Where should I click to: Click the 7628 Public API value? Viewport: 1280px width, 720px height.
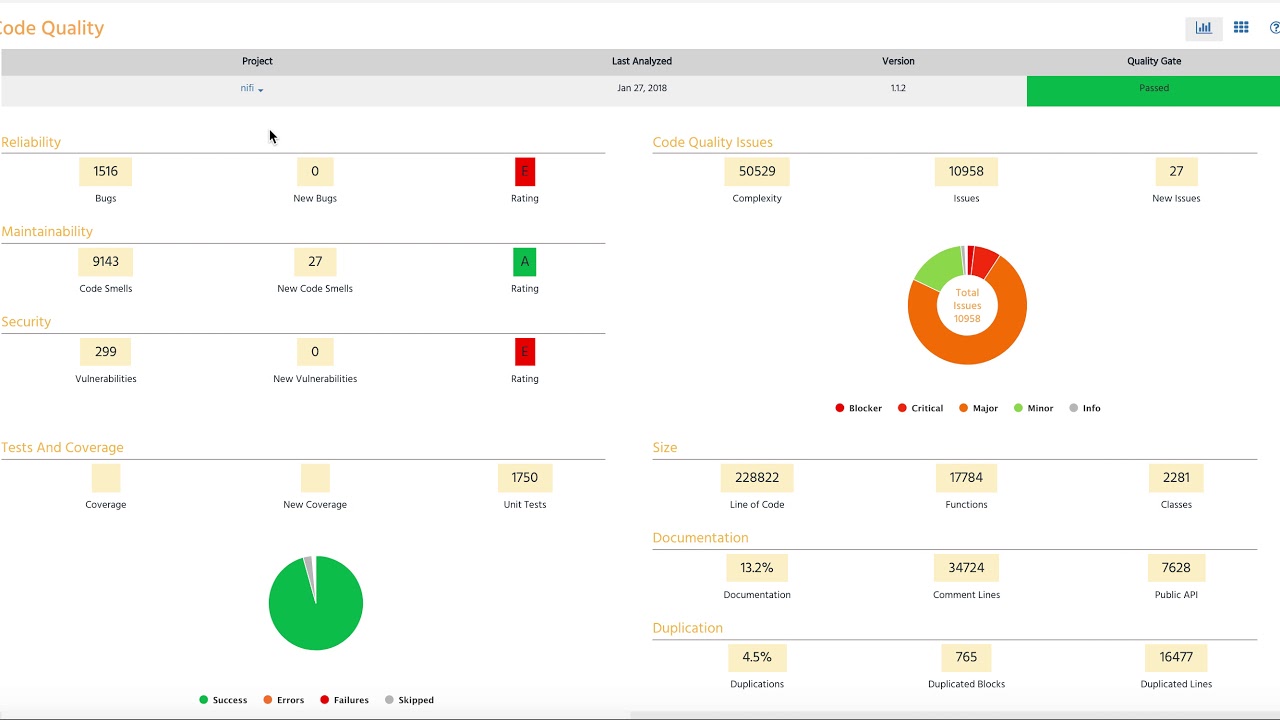point(1176,568)
